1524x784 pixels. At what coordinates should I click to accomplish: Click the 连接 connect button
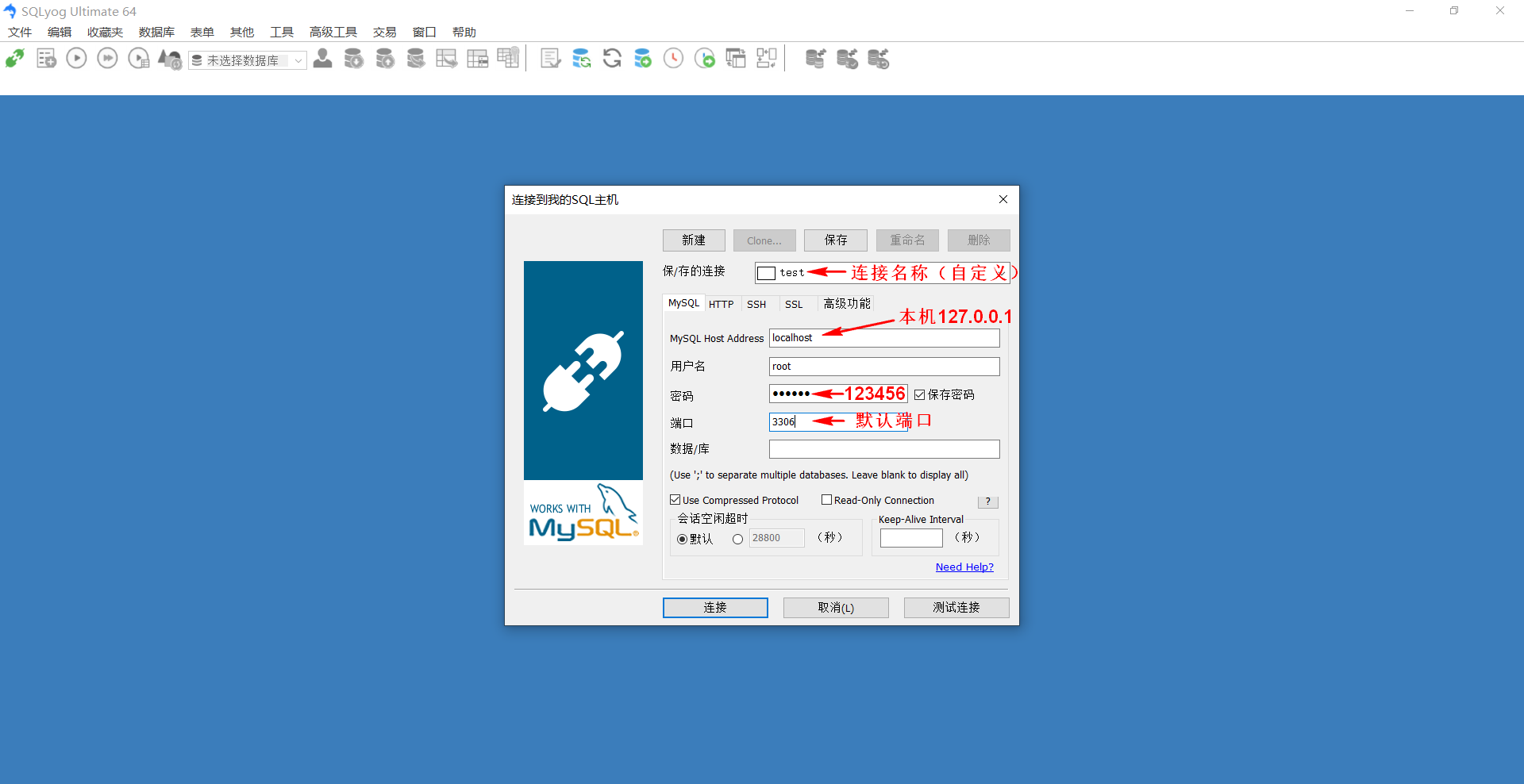[x=715, y=608]
